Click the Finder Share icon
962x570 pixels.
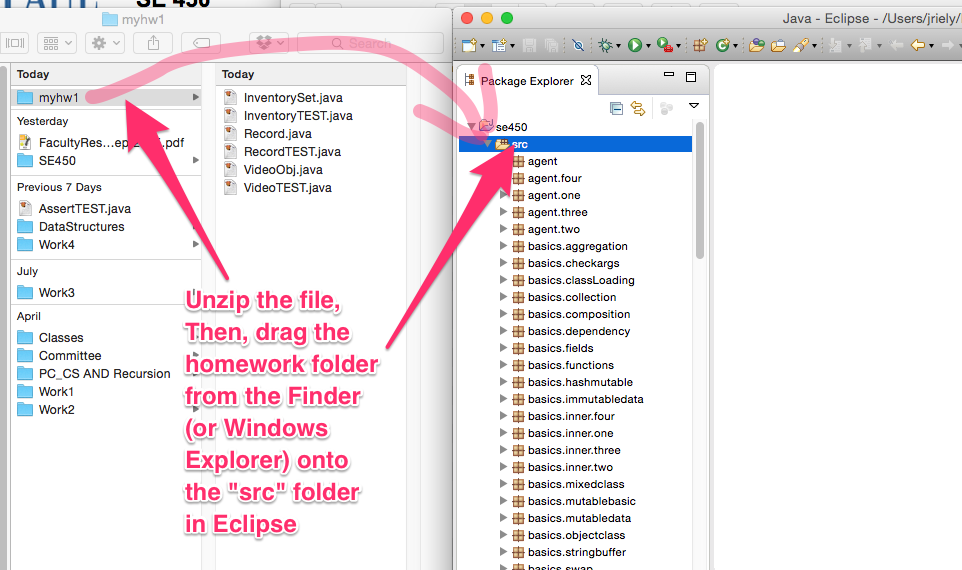tap(153, 43)
